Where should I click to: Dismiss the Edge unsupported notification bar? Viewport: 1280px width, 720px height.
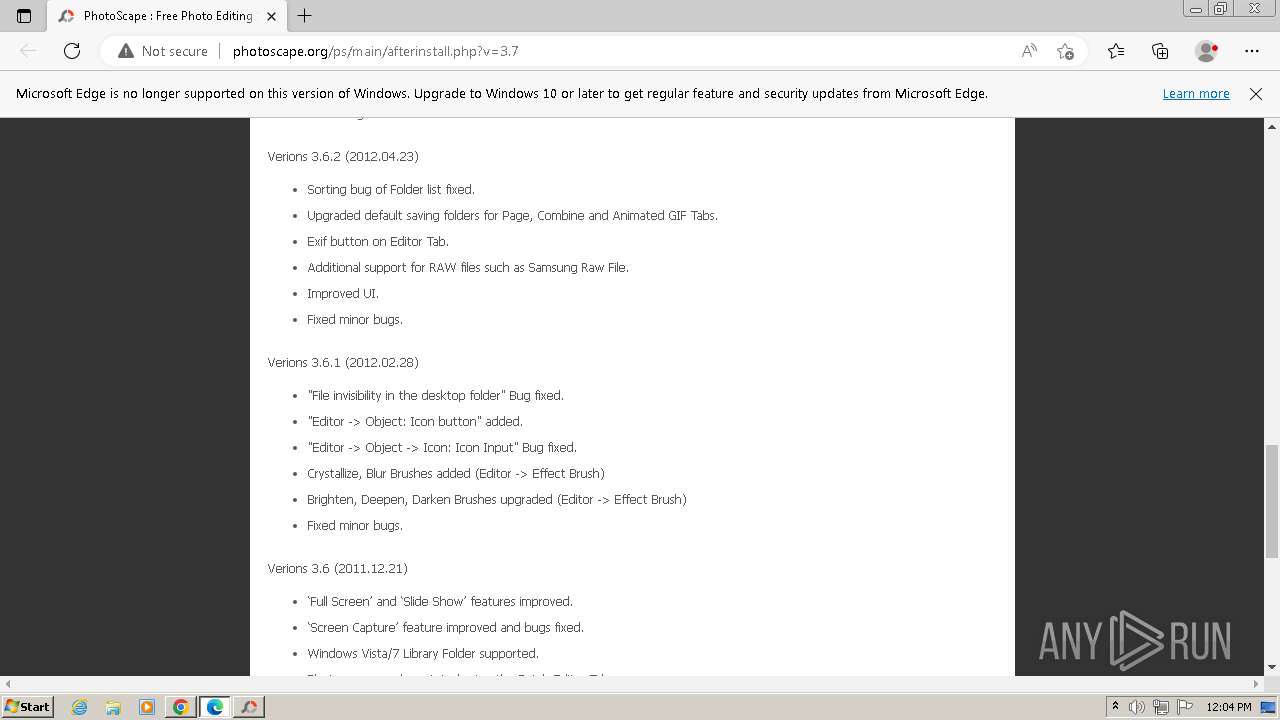1256,94
